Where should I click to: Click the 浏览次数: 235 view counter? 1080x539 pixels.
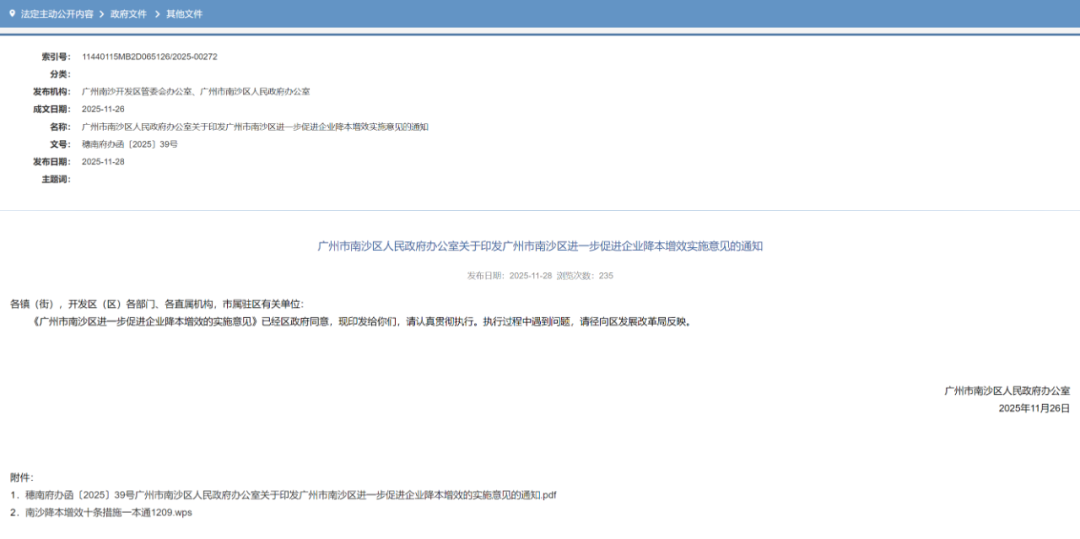[591, 275]
